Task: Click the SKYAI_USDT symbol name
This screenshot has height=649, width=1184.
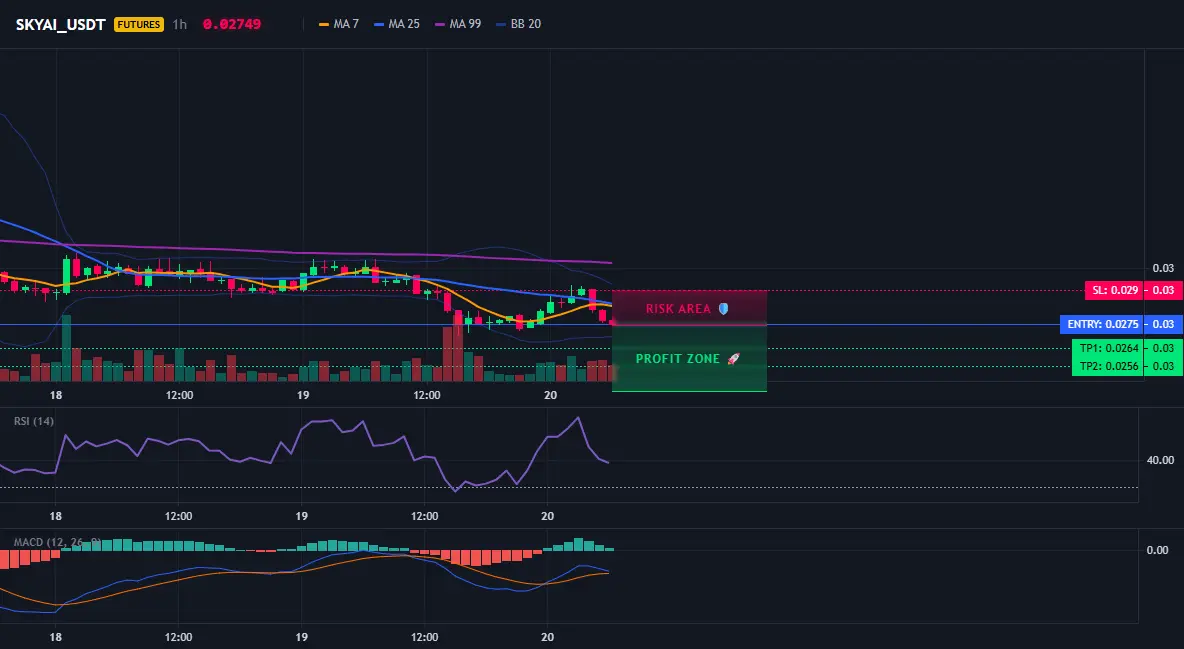Action: click(x=60, y=24)
